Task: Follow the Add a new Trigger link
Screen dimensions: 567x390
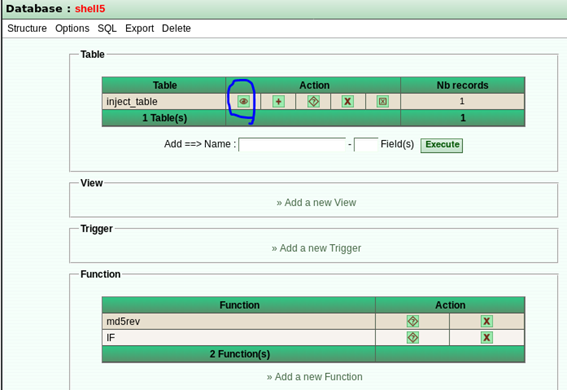Action: [x=316, y=248]
